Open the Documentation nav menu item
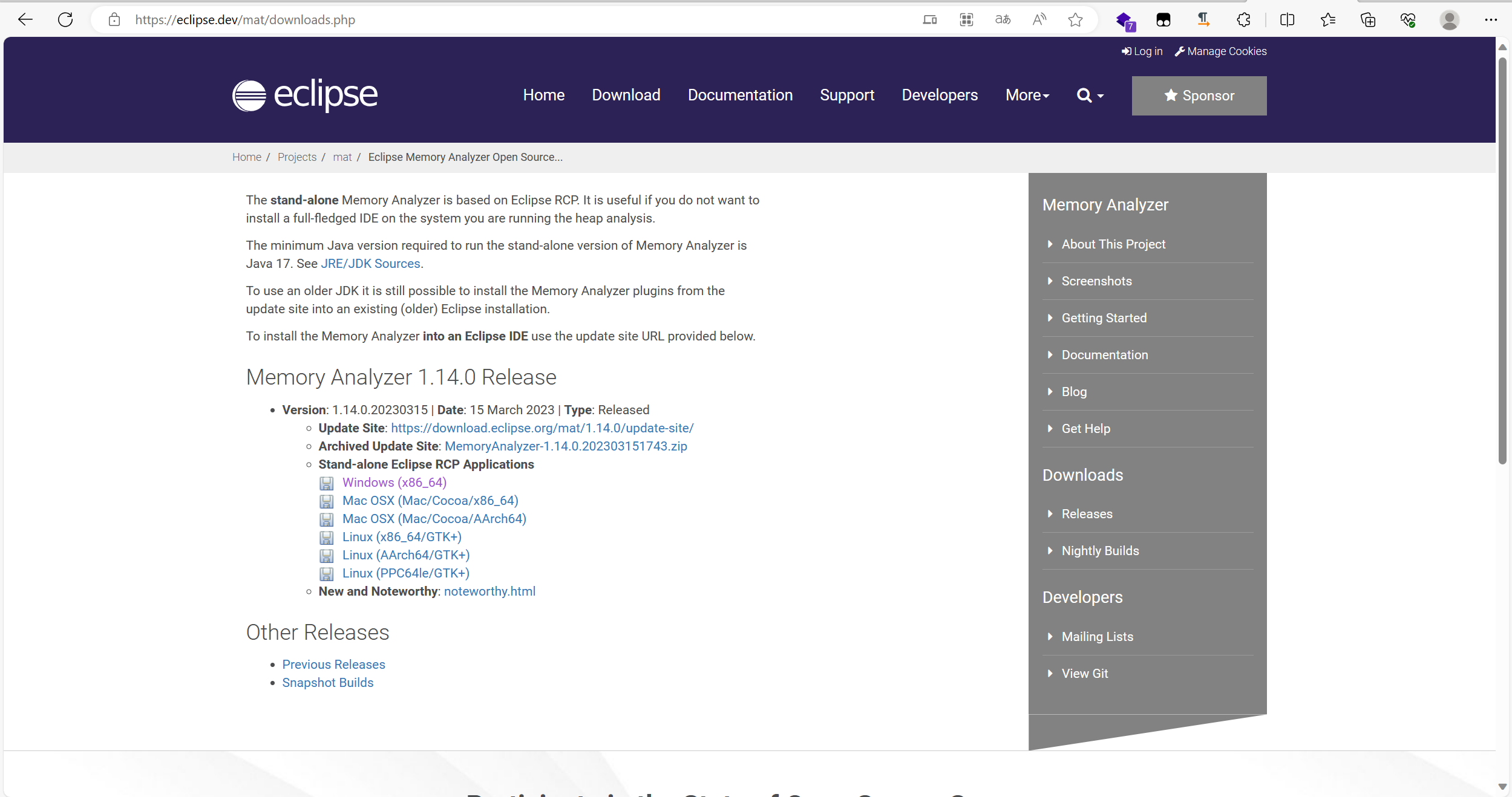This screenshot has width=1512, height=797. click(x=739, y=95)
